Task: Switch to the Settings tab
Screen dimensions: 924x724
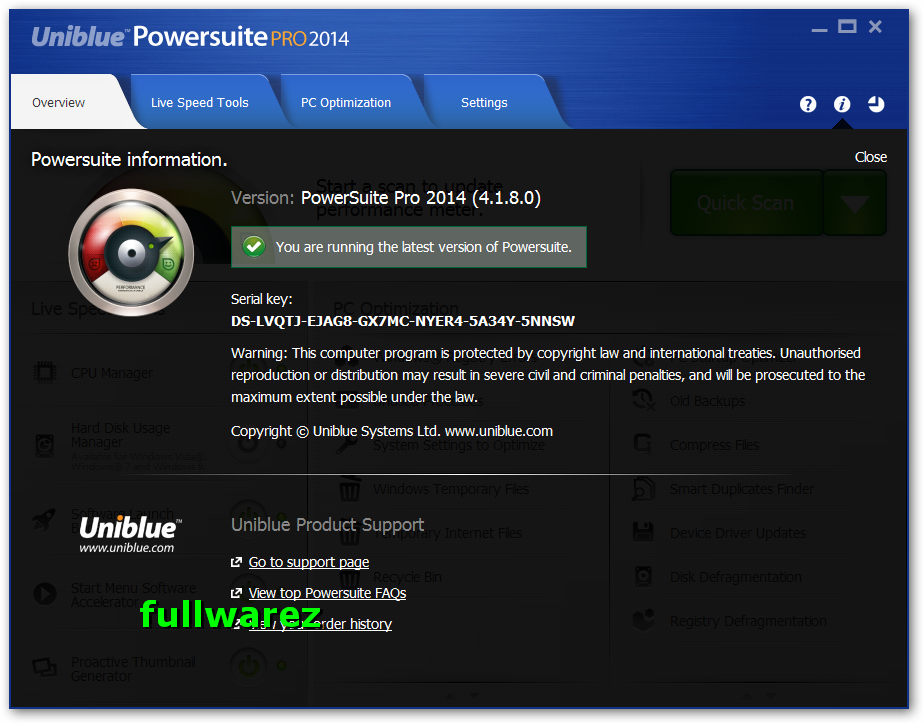Action: [x=484, y=103]
